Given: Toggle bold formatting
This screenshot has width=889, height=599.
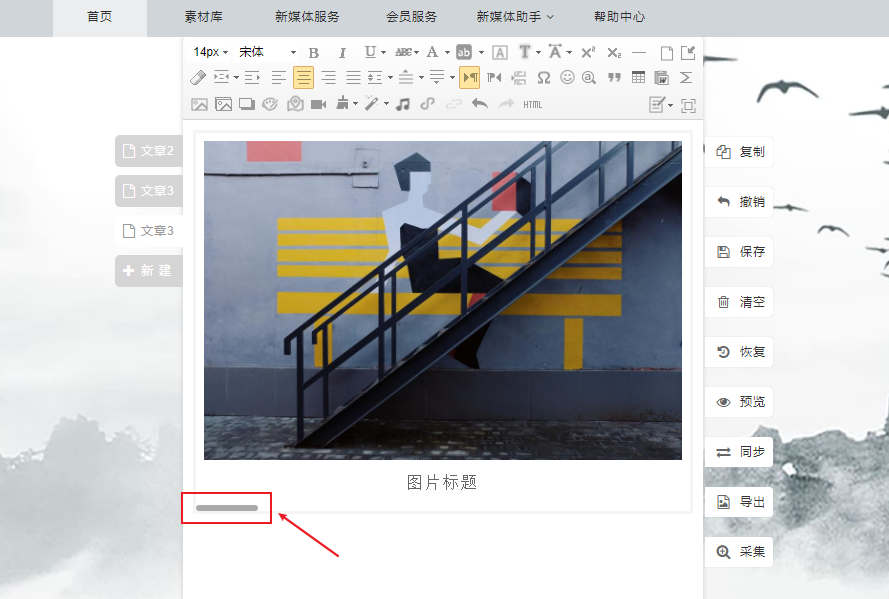Looking at the screenshot, I should (x=314, y=53).
